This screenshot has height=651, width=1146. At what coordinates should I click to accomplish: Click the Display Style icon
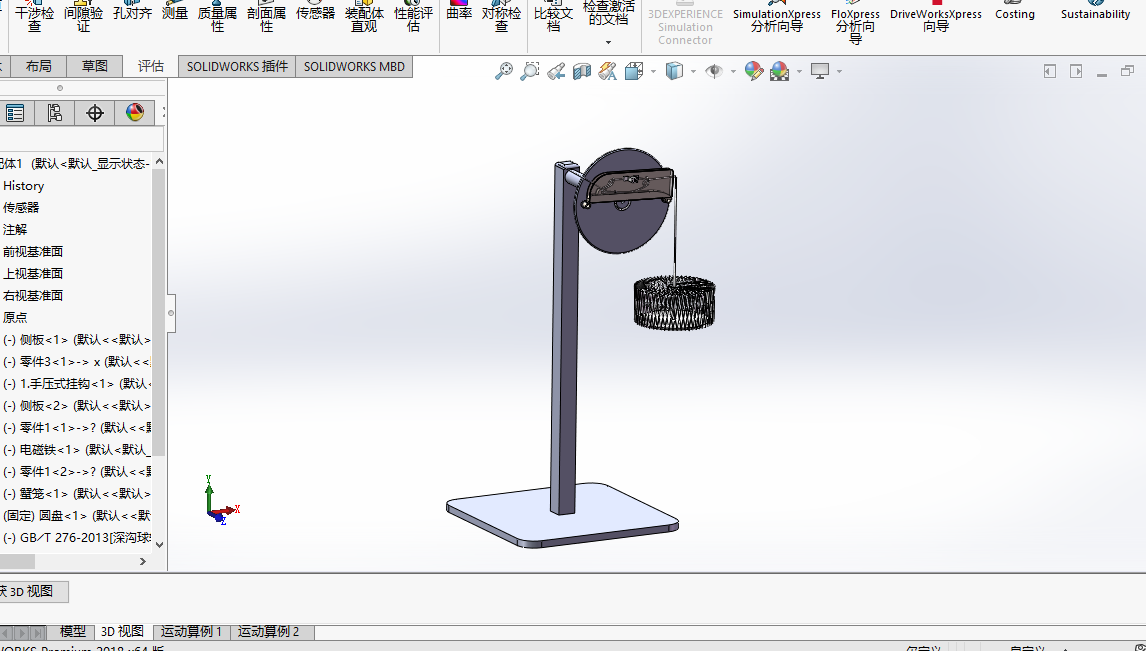coord(674,71)
